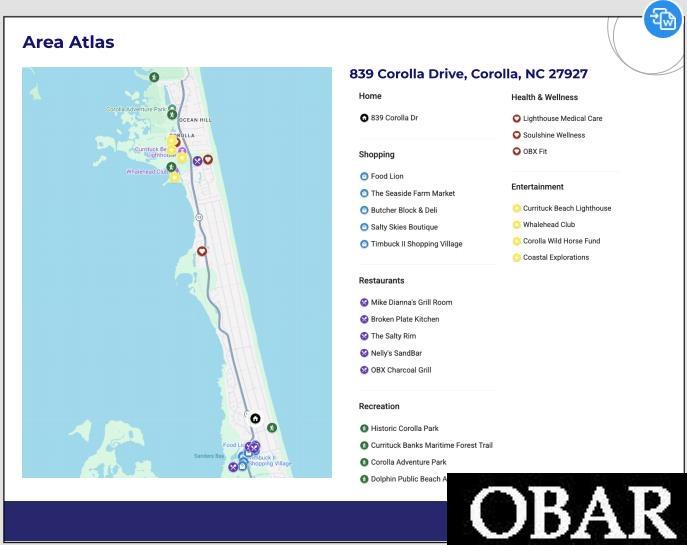Click the Health & Wellness category heading

[544, 97]
